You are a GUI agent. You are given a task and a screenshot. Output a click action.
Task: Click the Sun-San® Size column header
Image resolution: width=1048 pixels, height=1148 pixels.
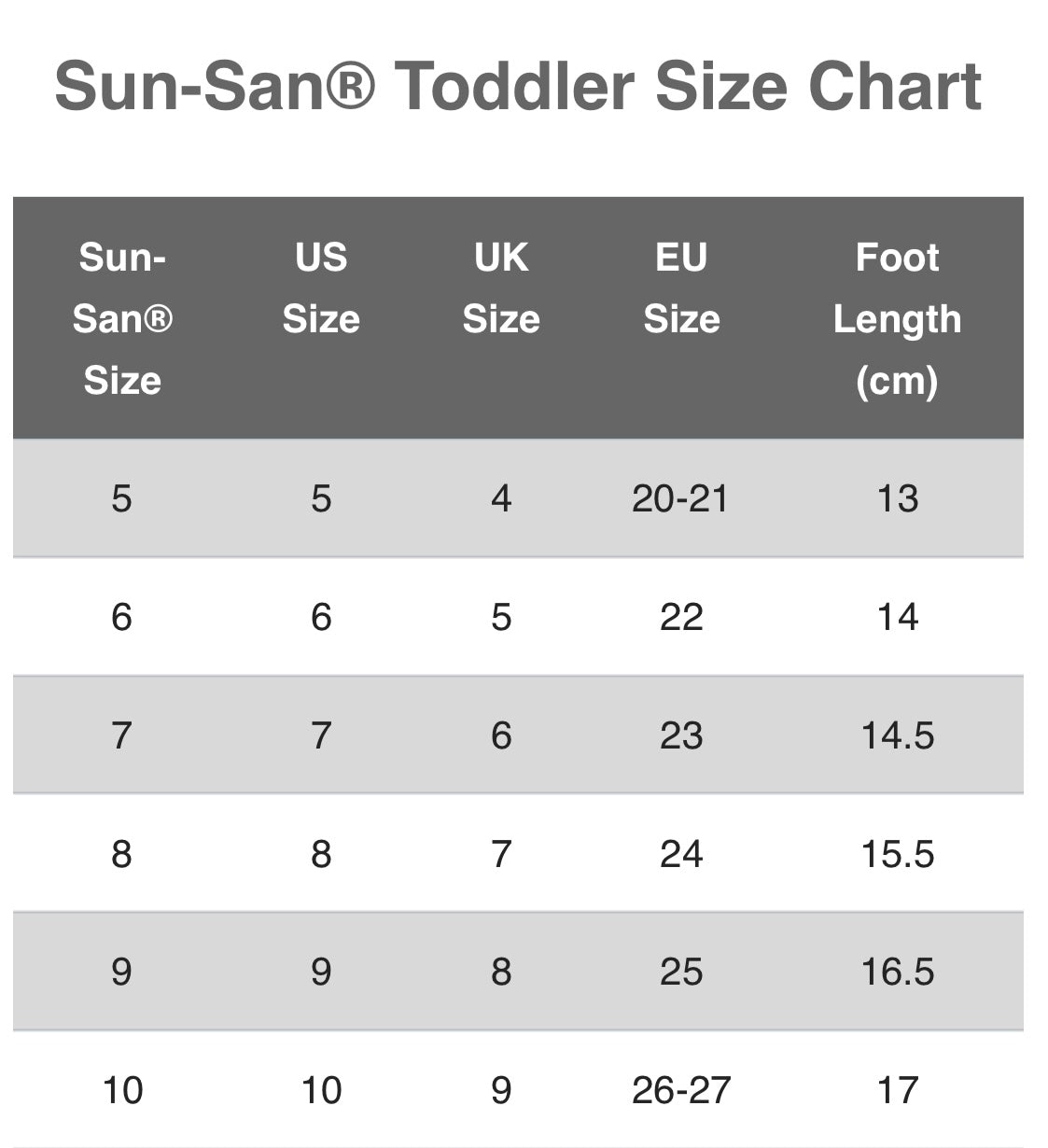122,318
